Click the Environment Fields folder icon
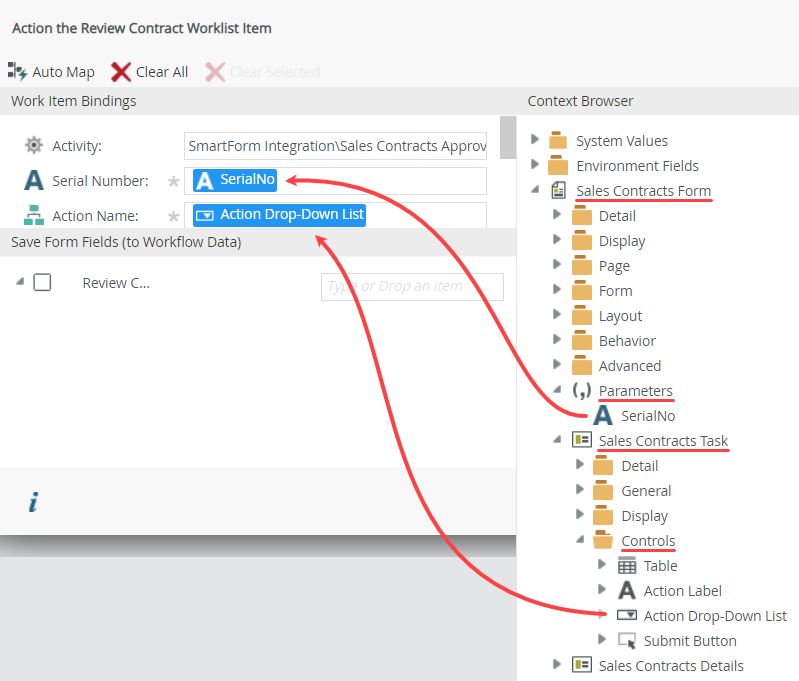 [558, 165]
